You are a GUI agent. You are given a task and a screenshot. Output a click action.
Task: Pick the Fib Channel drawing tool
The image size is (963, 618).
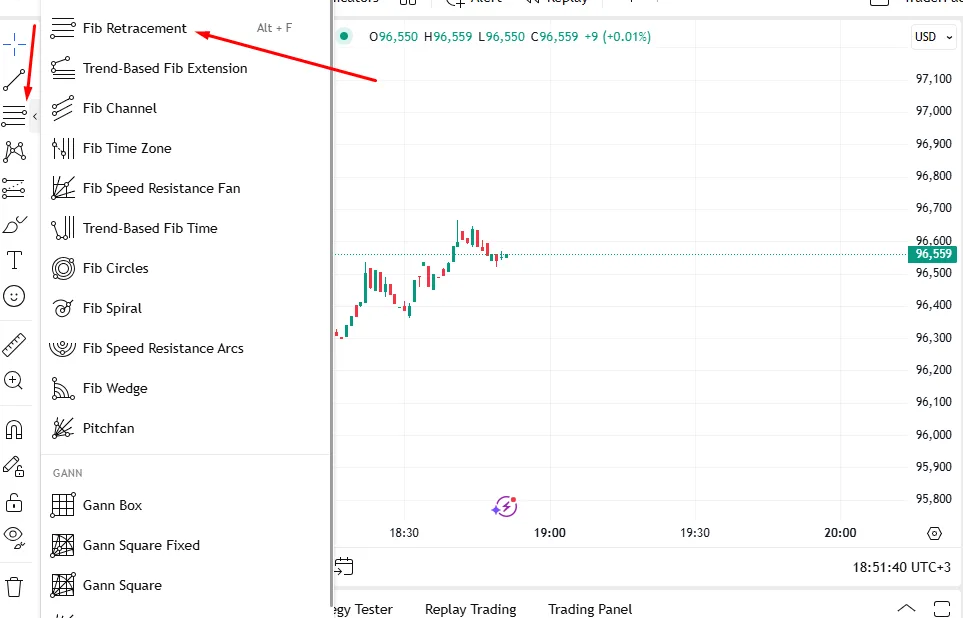click(x=120, y=108)
